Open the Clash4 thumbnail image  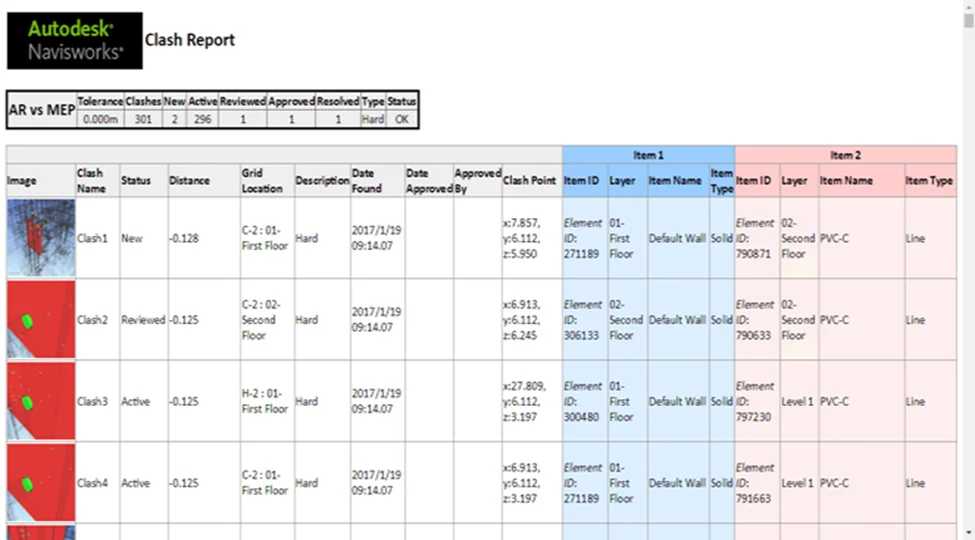click(x=41, y=482)
